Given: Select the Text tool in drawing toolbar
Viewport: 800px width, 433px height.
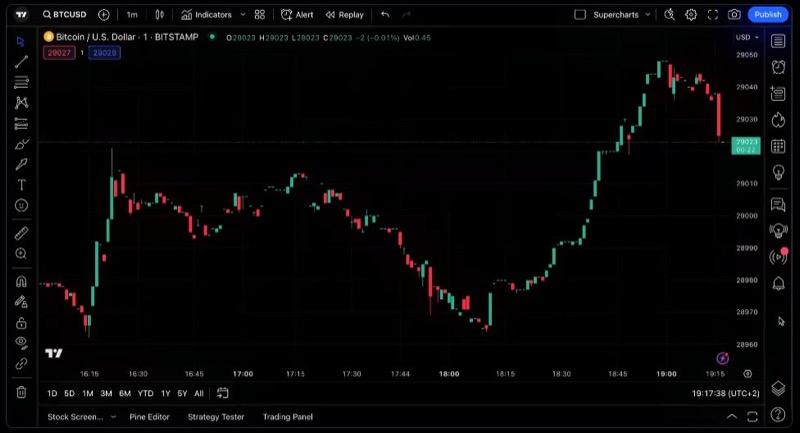Looking at the screenshot, I should (21, 185).
